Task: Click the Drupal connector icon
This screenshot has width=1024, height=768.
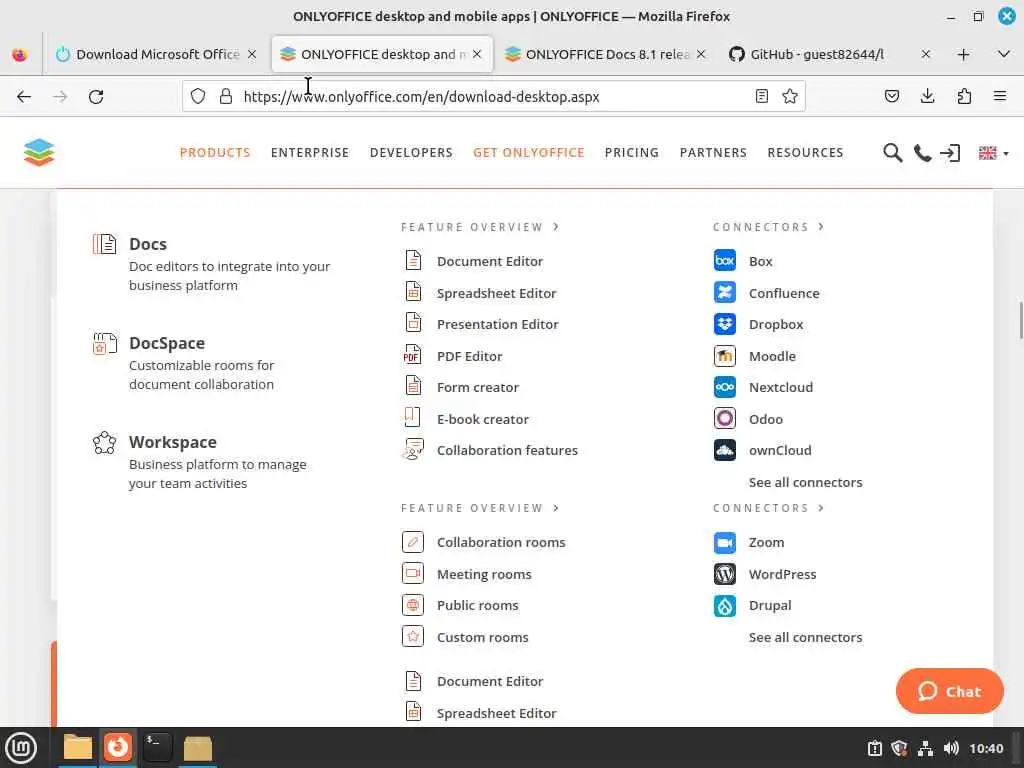Action: tap(725, 605)
